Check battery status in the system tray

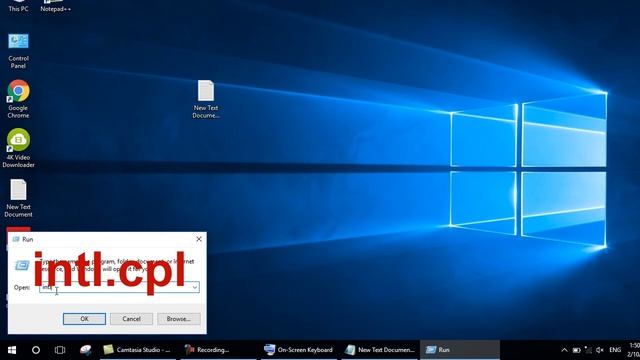576,350
